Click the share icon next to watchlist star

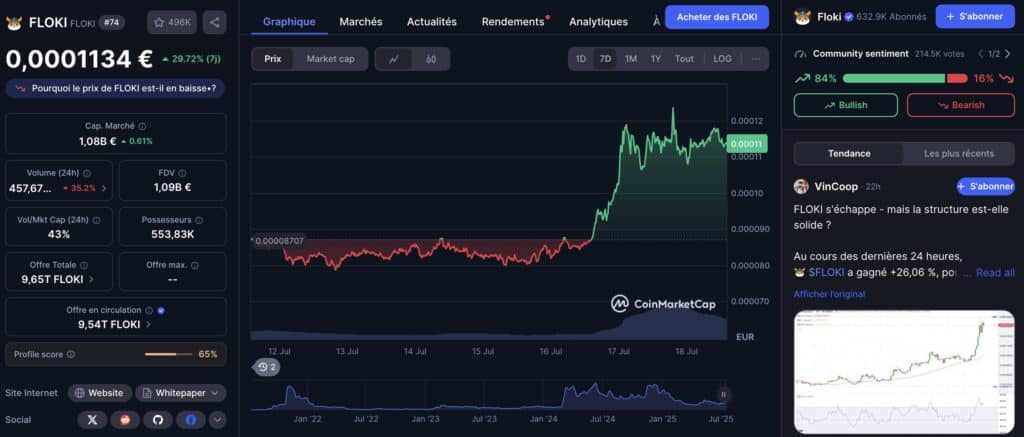tap(214, 22)
